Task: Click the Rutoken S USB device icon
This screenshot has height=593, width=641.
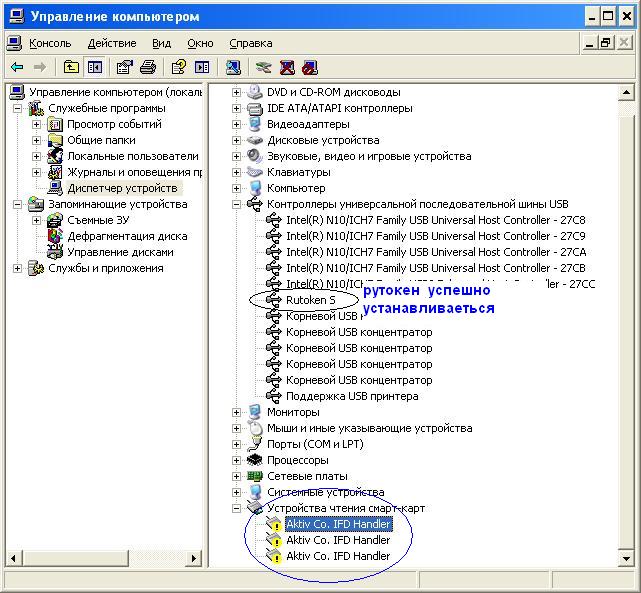Action: (273, 300)
